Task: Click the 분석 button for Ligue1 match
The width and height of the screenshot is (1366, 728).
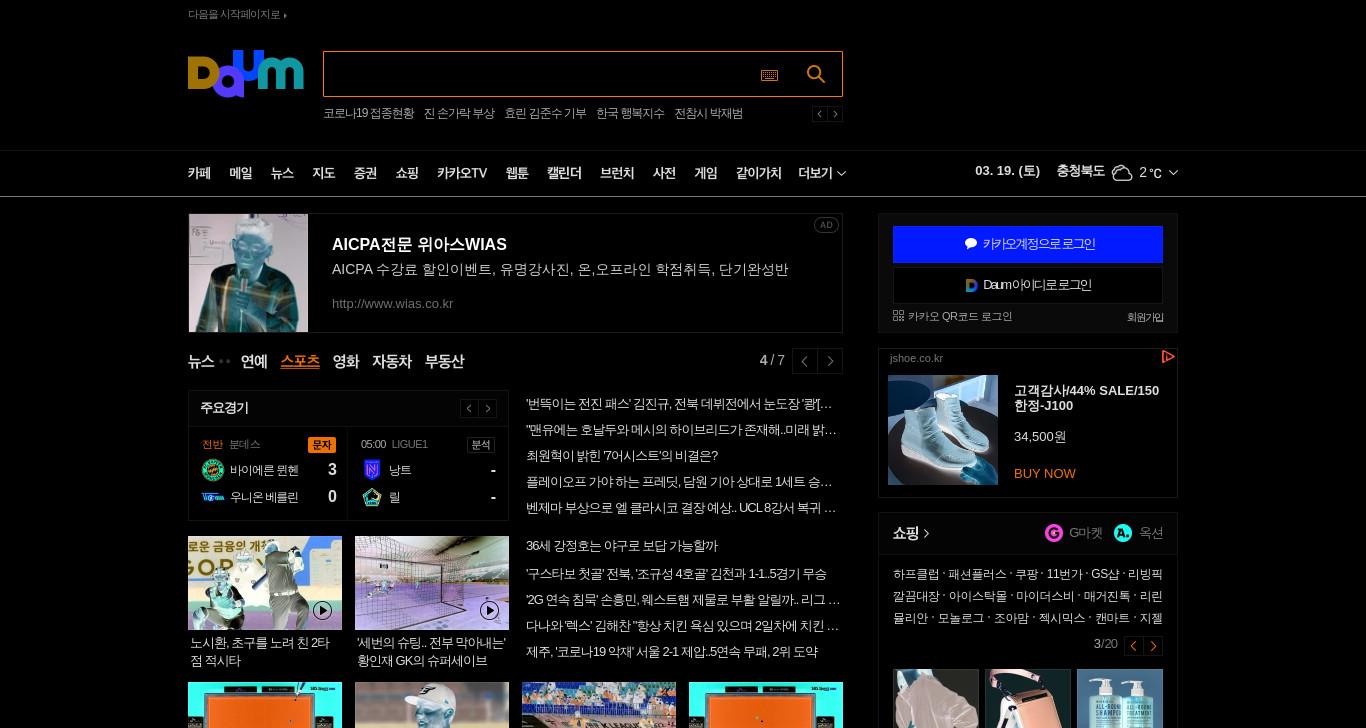Action: coord(481,445)
